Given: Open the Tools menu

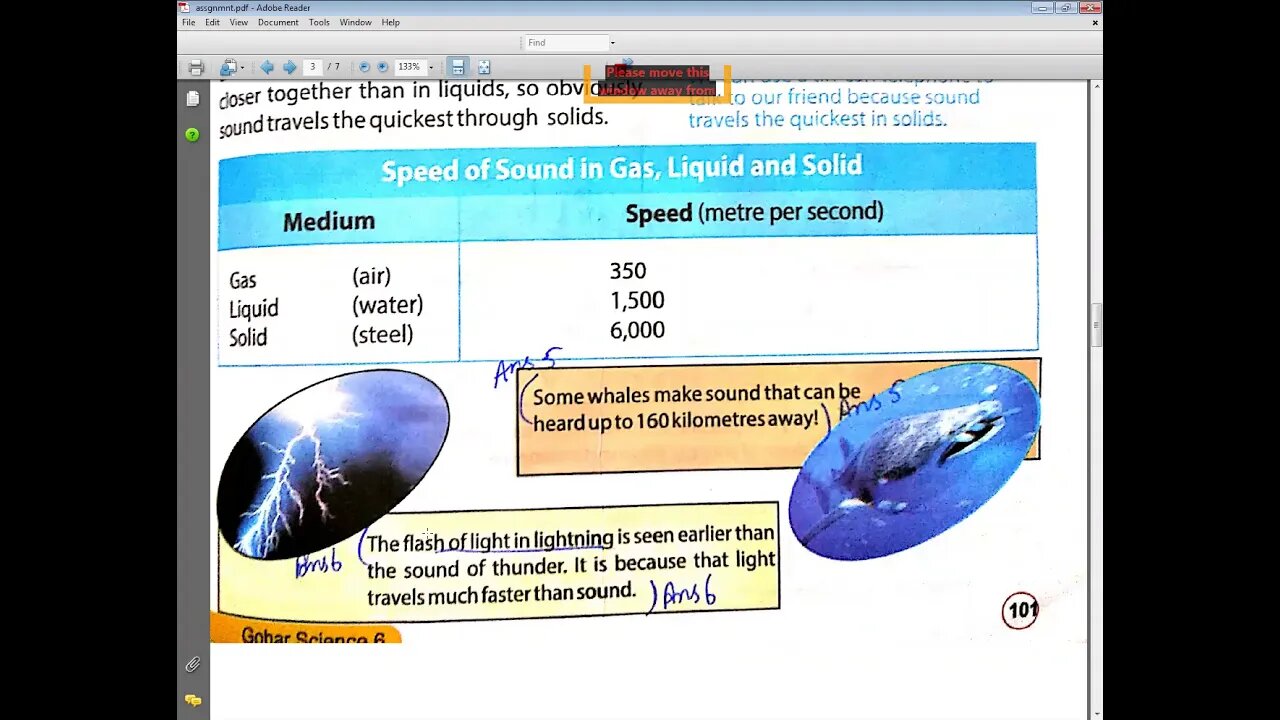Looking at the screenshot, I should [x=319, y=22].
